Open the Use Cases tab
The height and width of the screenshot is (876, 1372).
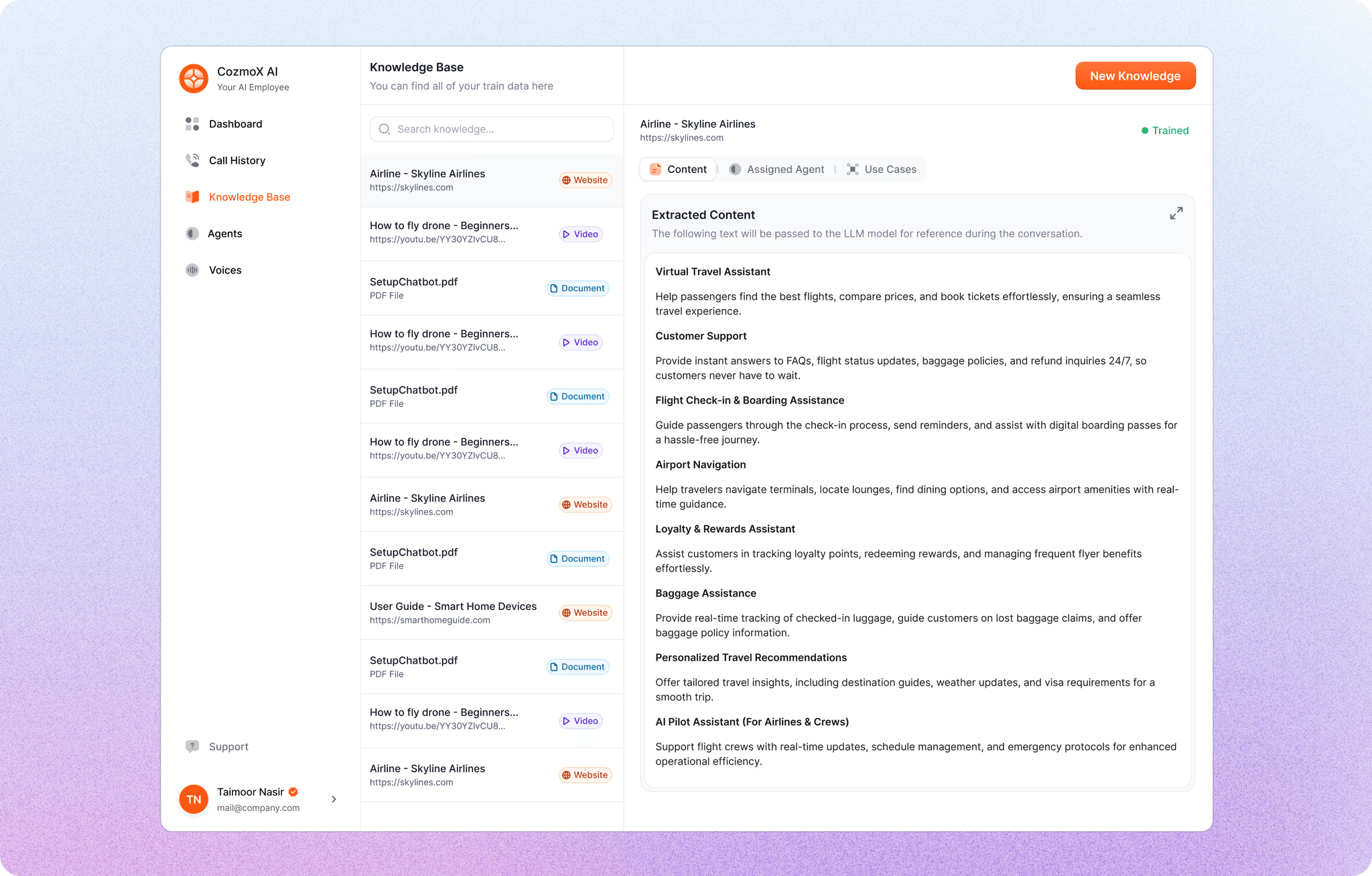tap(882, 169)
